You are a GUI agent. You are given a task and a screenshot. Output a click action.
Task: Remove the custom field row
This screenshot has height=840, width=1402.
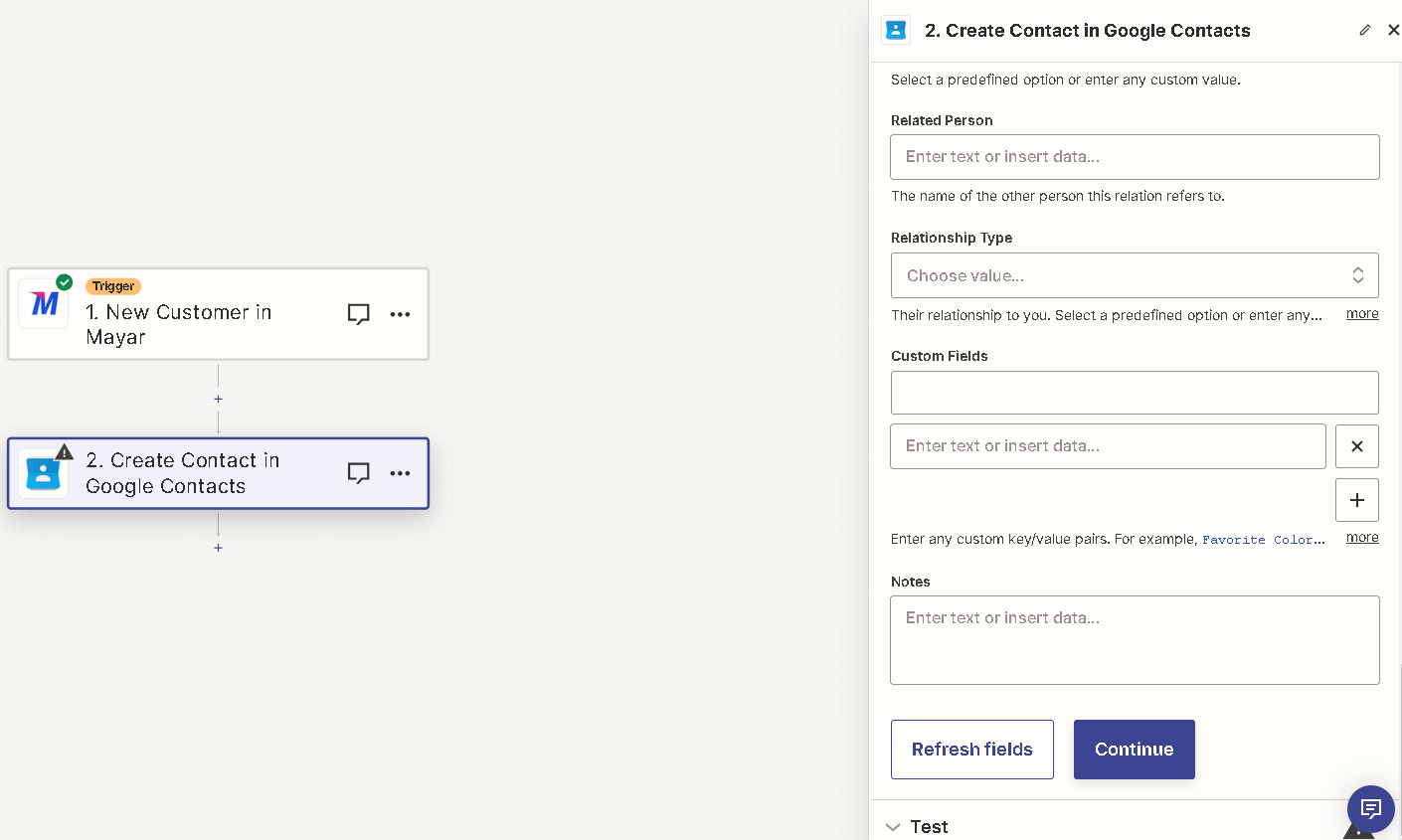click(x=1357, y=446)
